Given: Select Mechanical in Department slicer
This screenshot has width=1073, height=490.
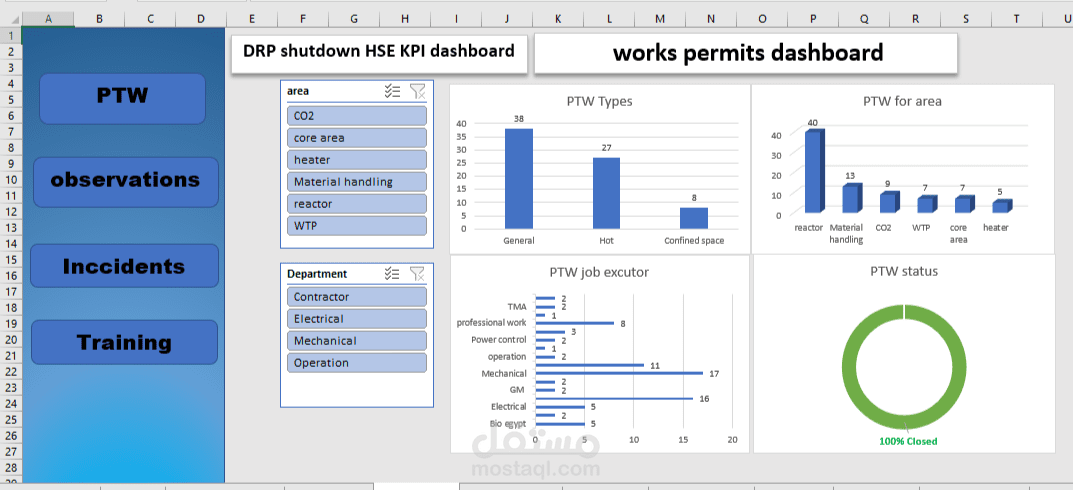Looking at the screenshot, I should pyautogui.click(x=357, y=340).
